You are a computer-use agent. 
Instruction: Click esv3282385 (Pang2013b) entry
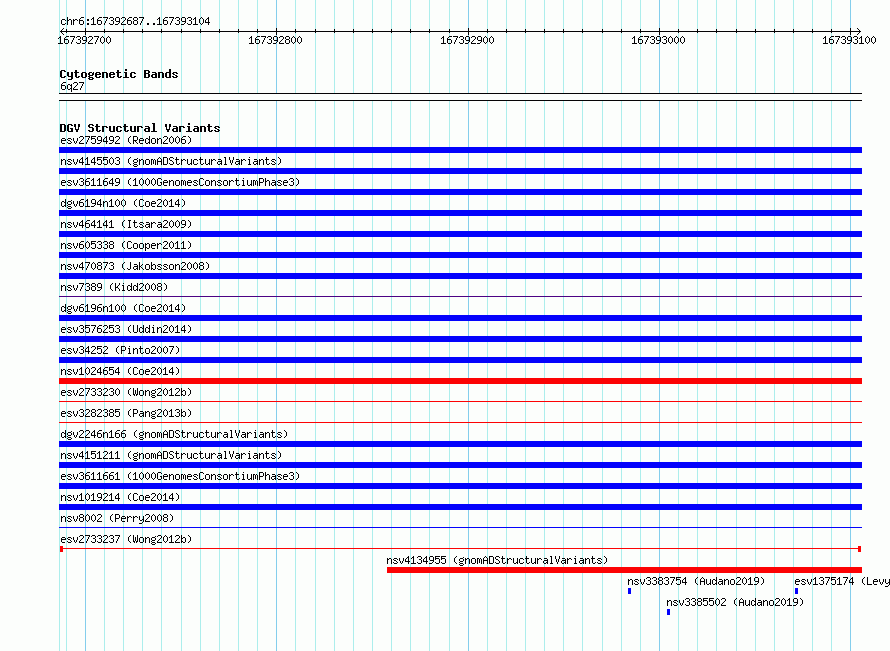coord(126,413)
